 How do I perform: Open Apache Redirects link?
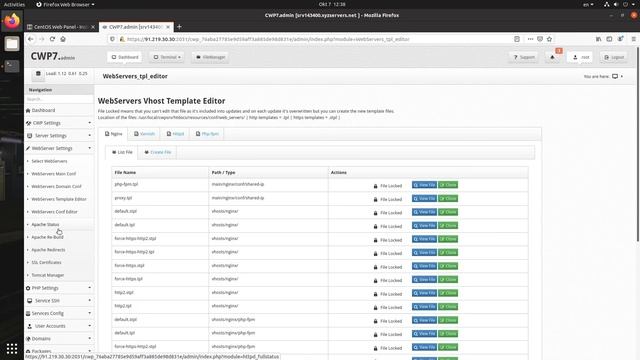[48, 250]
